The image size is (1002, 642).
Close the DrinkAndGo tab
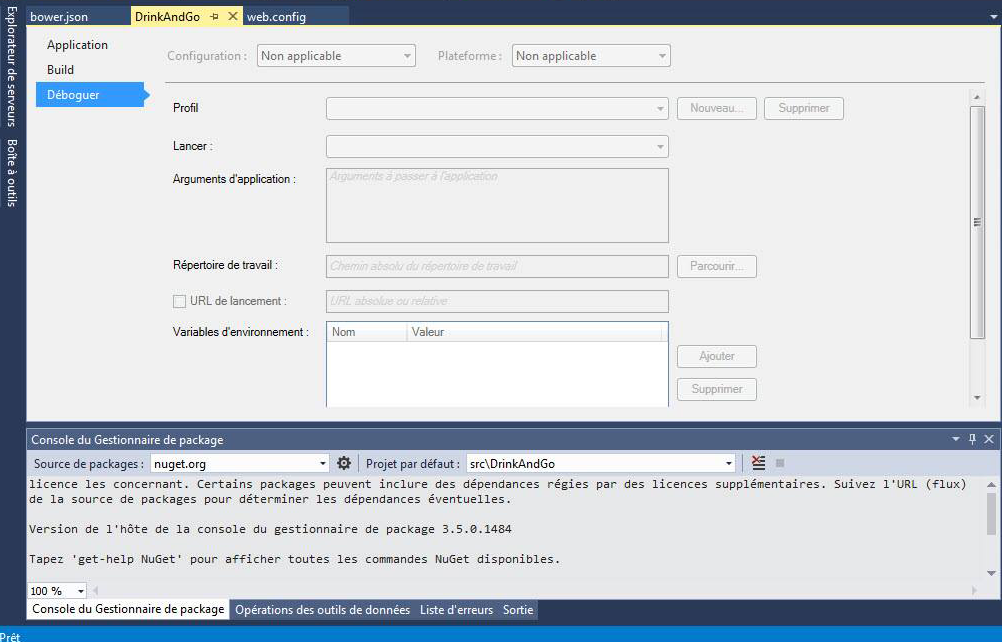click(233, 17)
